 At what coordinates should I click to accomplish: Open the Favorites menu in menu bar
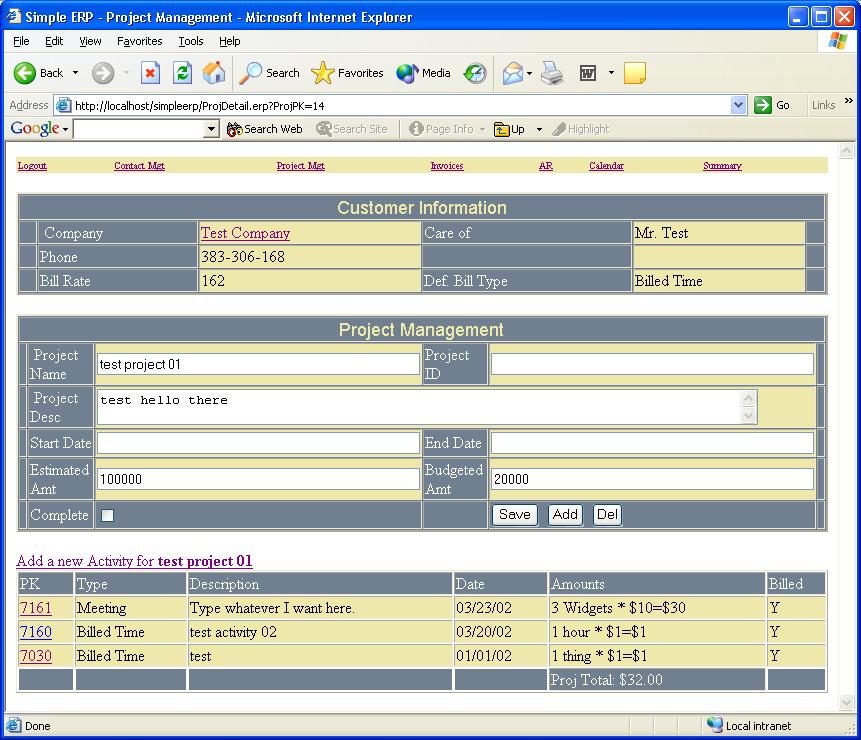click(139, 41)
